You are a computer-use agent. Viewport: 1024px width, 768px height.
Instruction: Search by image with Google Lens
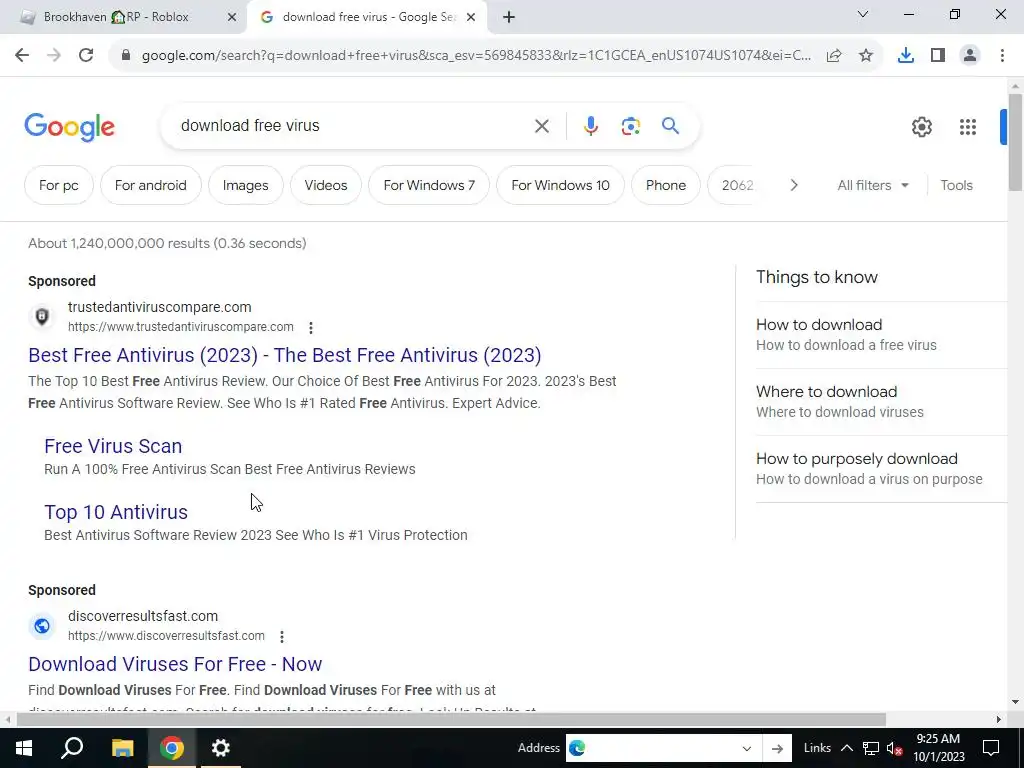(630, 126)
